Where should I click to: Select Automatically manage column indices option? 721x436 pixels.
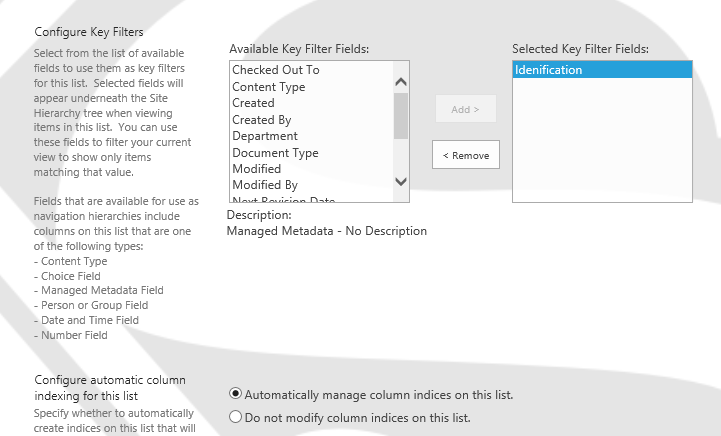(x=236, y=394)
